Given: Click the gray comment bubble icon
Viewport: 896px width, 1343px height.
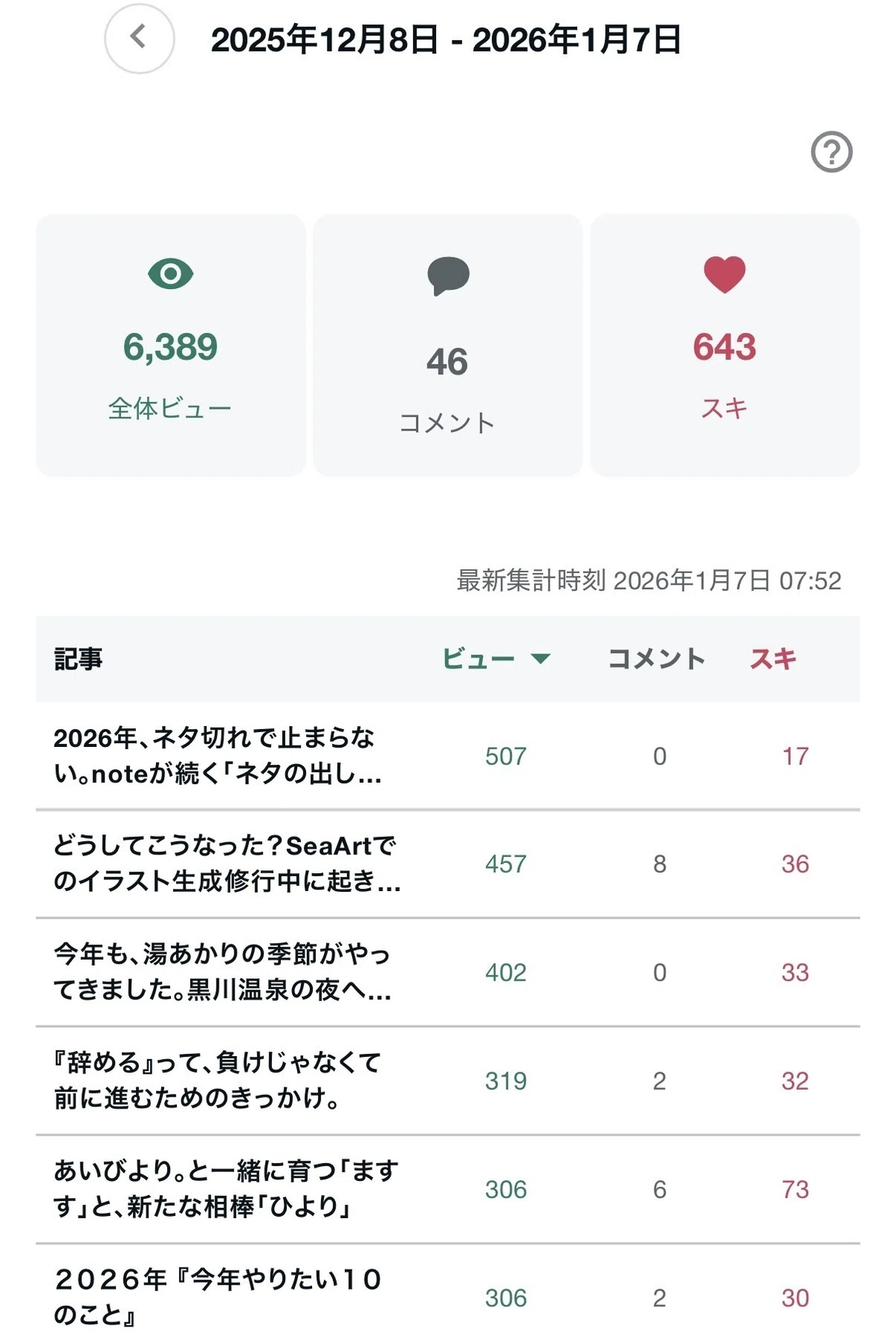Looking at the screenshot, I should click(448, 276).
